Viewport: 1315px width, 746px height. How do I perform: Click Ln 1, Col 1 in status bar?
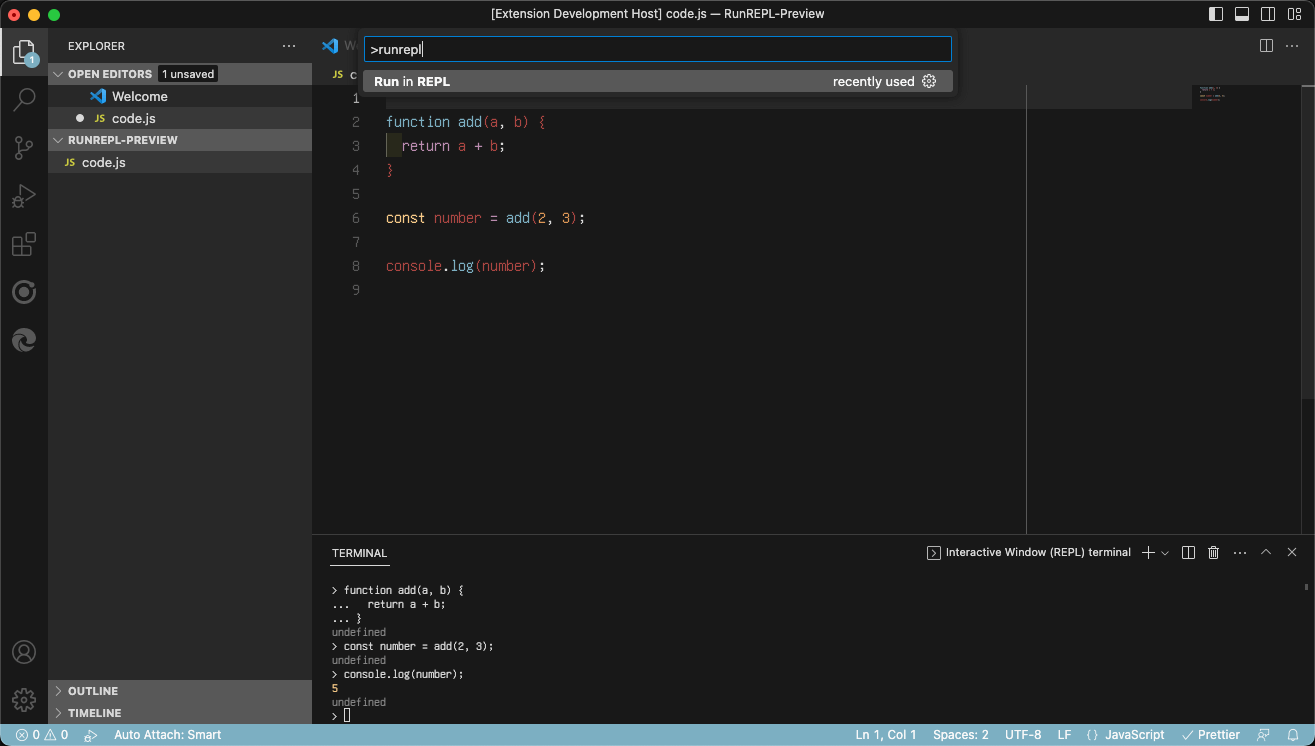click(x=886, y=735)
